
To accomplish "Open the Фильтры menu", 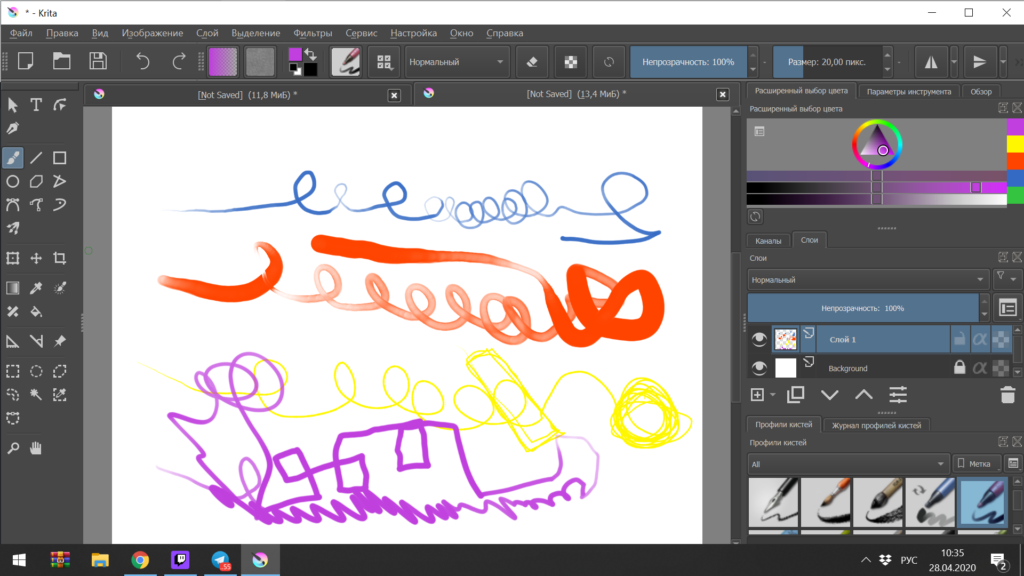I will pyautogui.click(x=313, y=33).
